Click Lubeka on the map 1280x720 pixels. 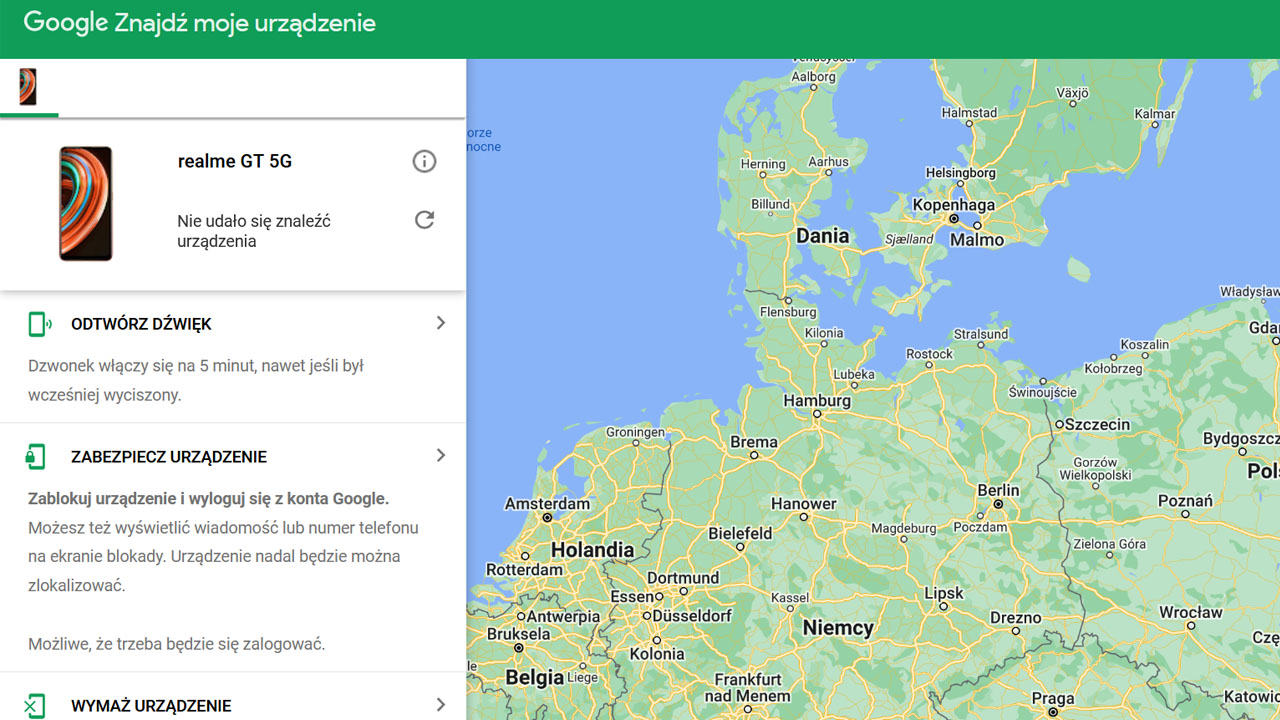[853, 375]
